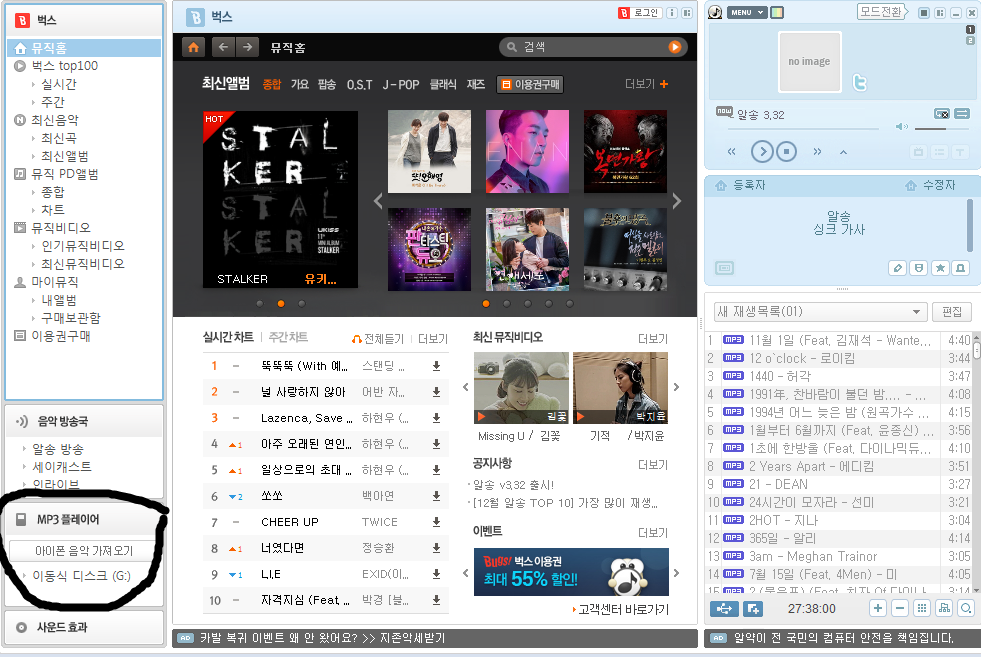Switch album view to mode 2

coord(970,40)
